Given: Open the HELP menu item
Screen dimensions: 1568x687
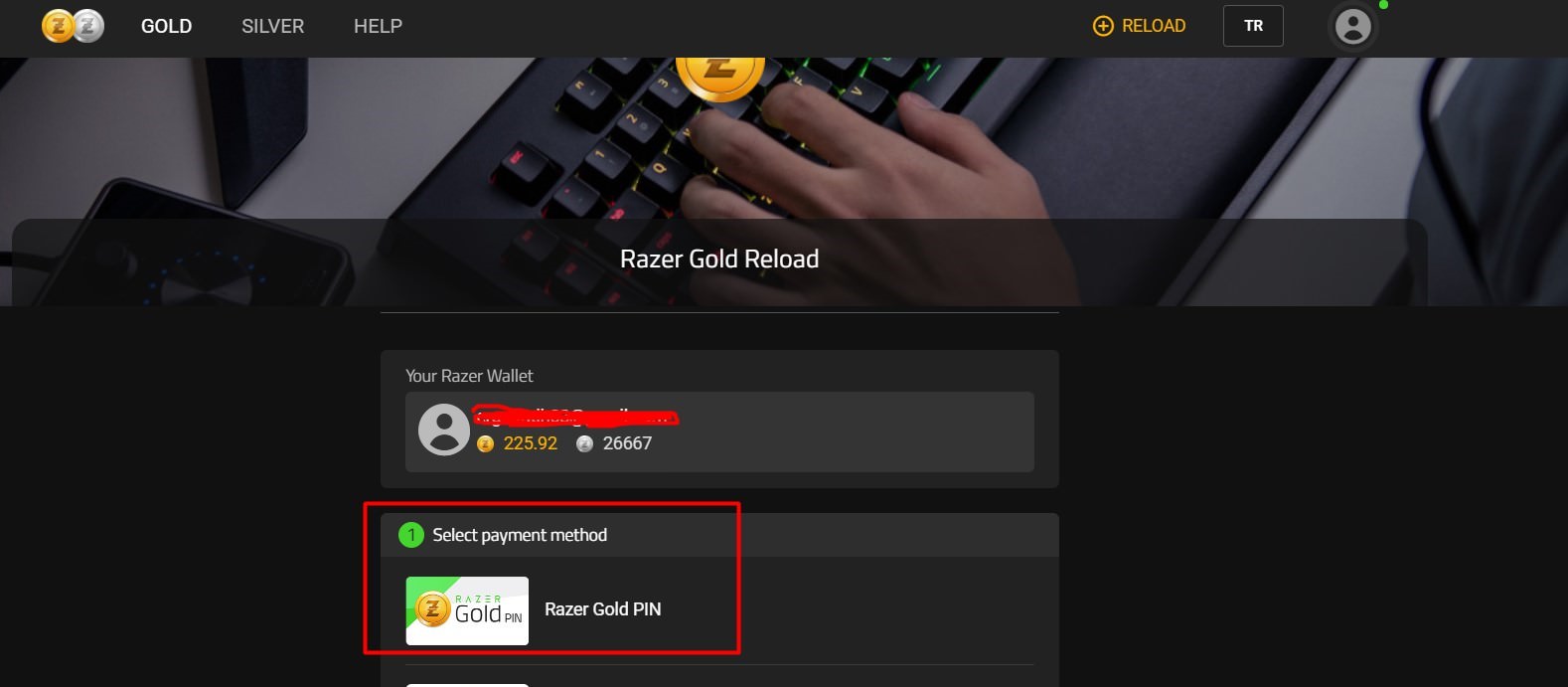Looking at the screenshot, I should coord(378,26).
